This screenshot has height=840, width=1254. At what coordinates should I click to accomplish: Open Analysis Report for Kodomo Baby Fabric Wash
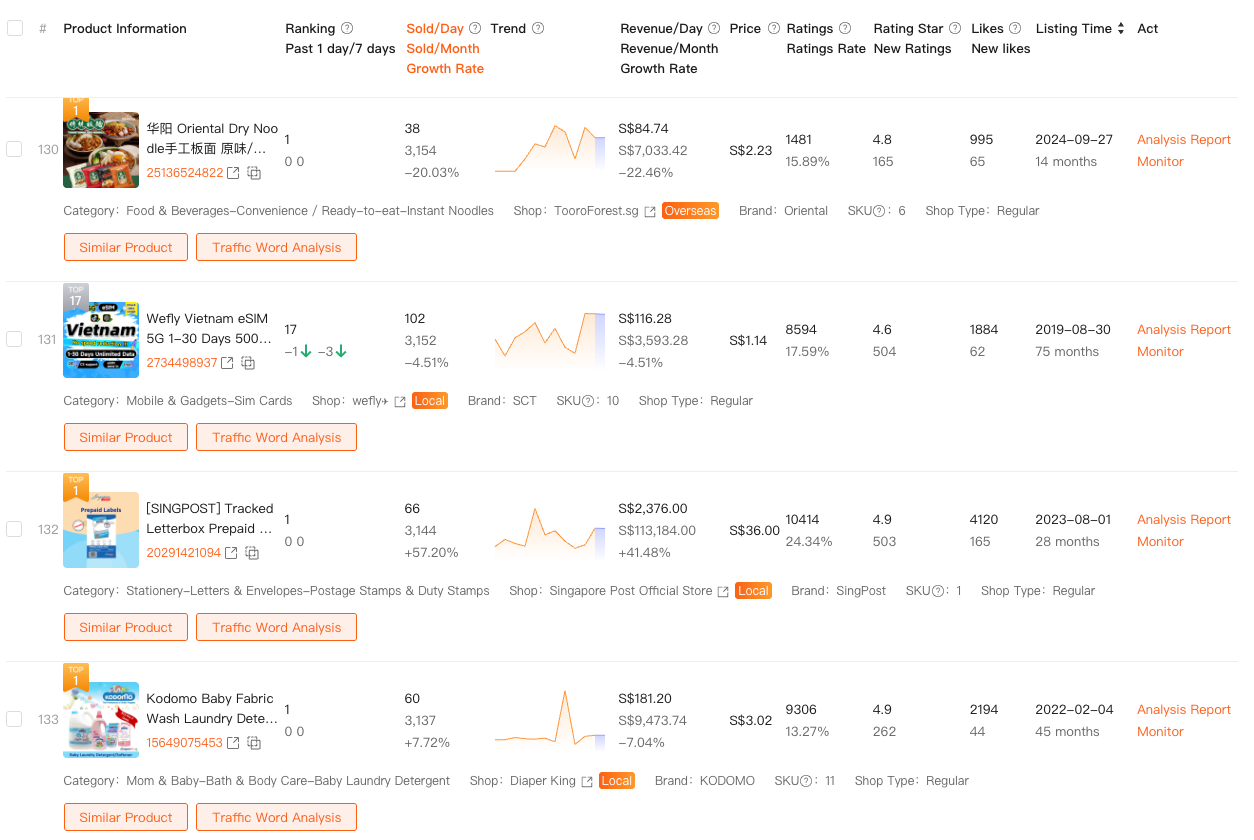[x=1183, y=710]
